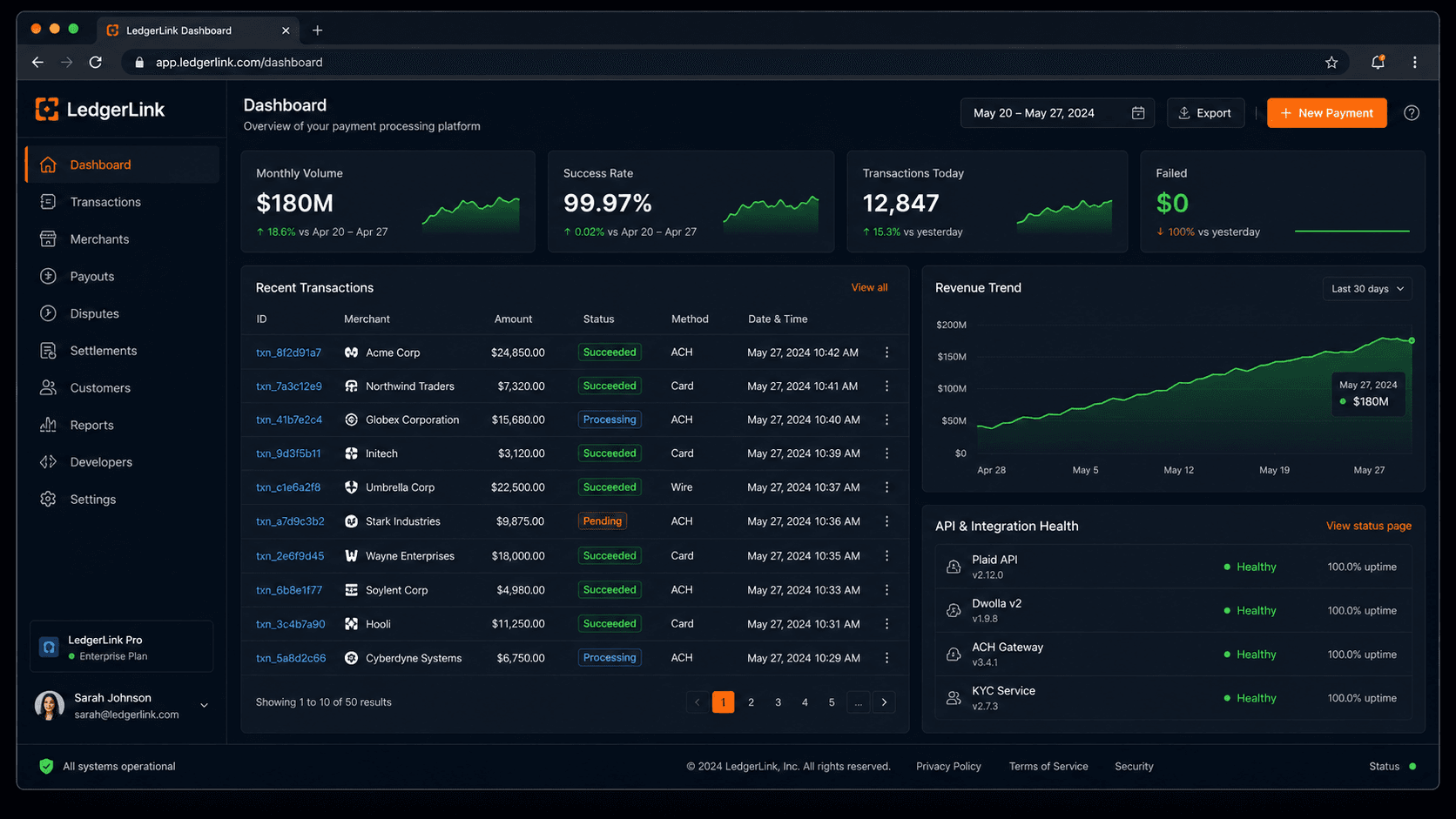Click the Customers people icon
Viewport: 1456px width, 819px height.
48,388
